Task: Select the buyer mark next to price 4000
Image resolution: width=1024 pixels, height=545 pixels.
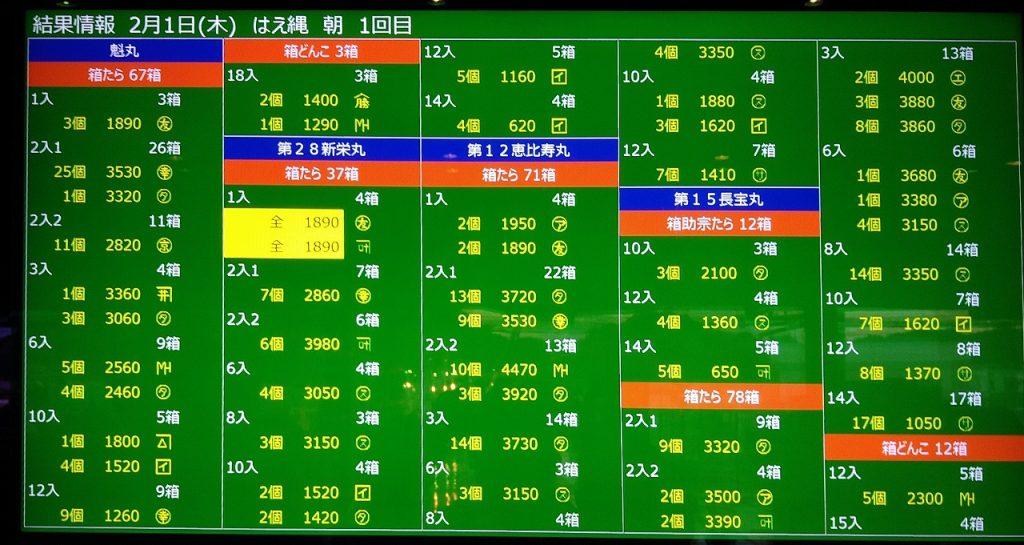Action: point(960,77)
